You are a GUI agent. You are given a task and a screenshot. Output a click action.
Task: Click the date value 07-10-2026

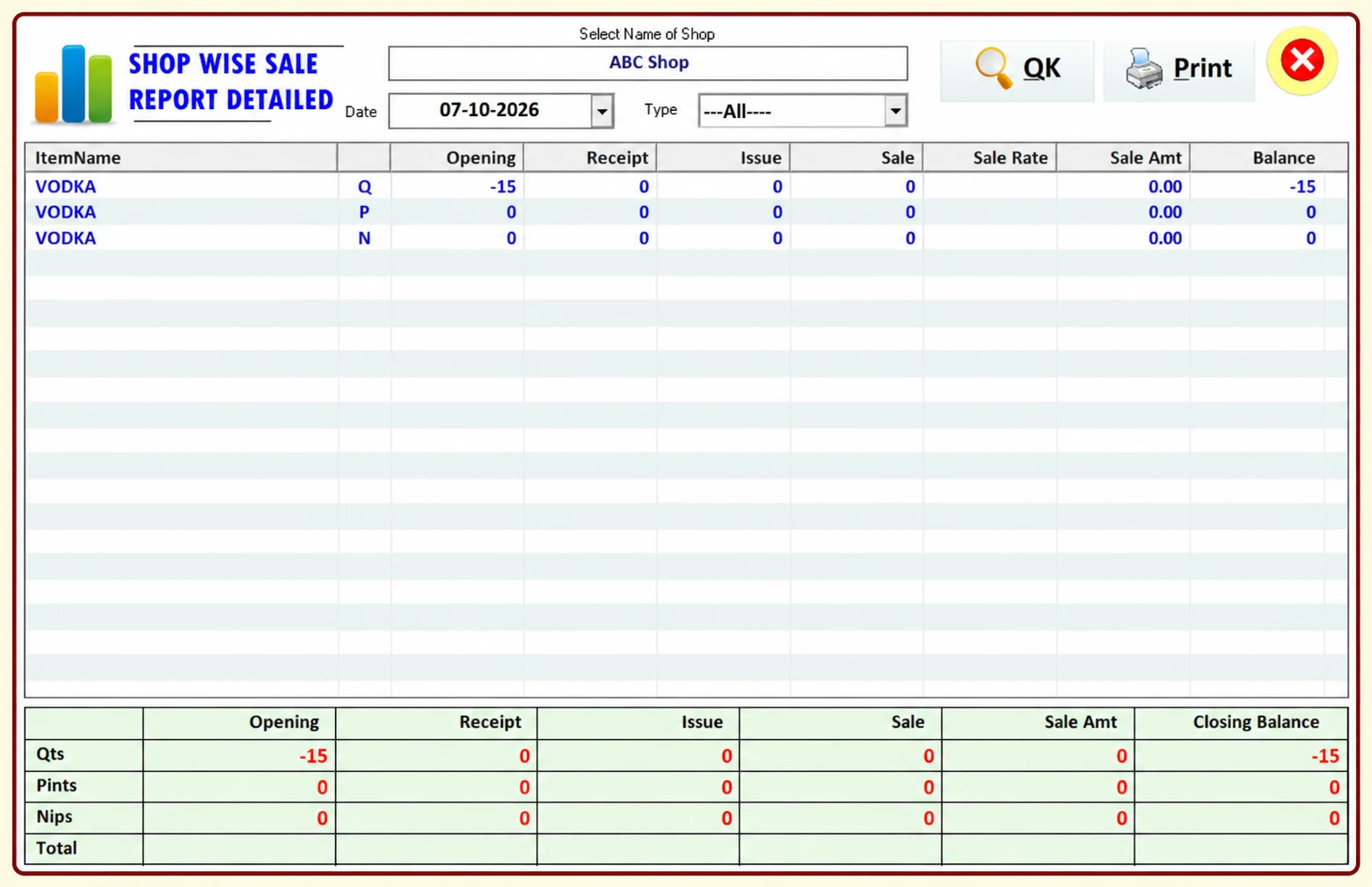490,110
